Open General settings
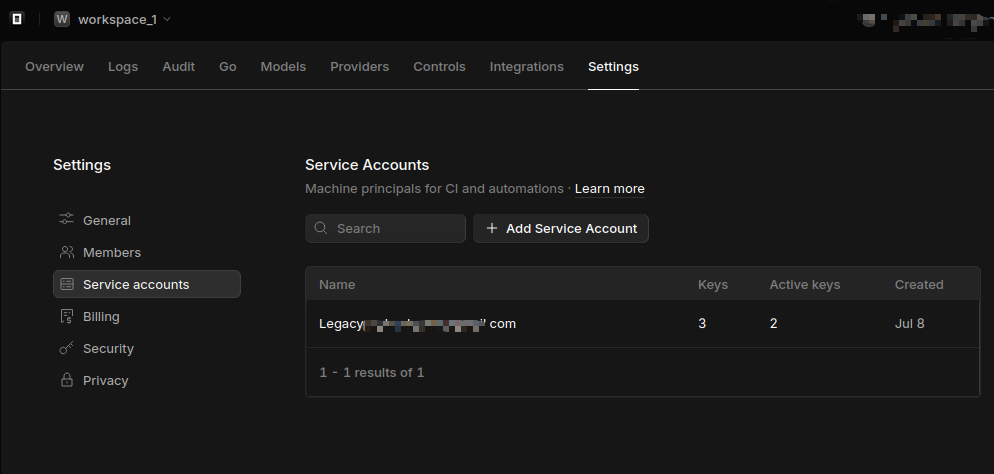Viewport: 994px width, 474px height. pos(146,220)
